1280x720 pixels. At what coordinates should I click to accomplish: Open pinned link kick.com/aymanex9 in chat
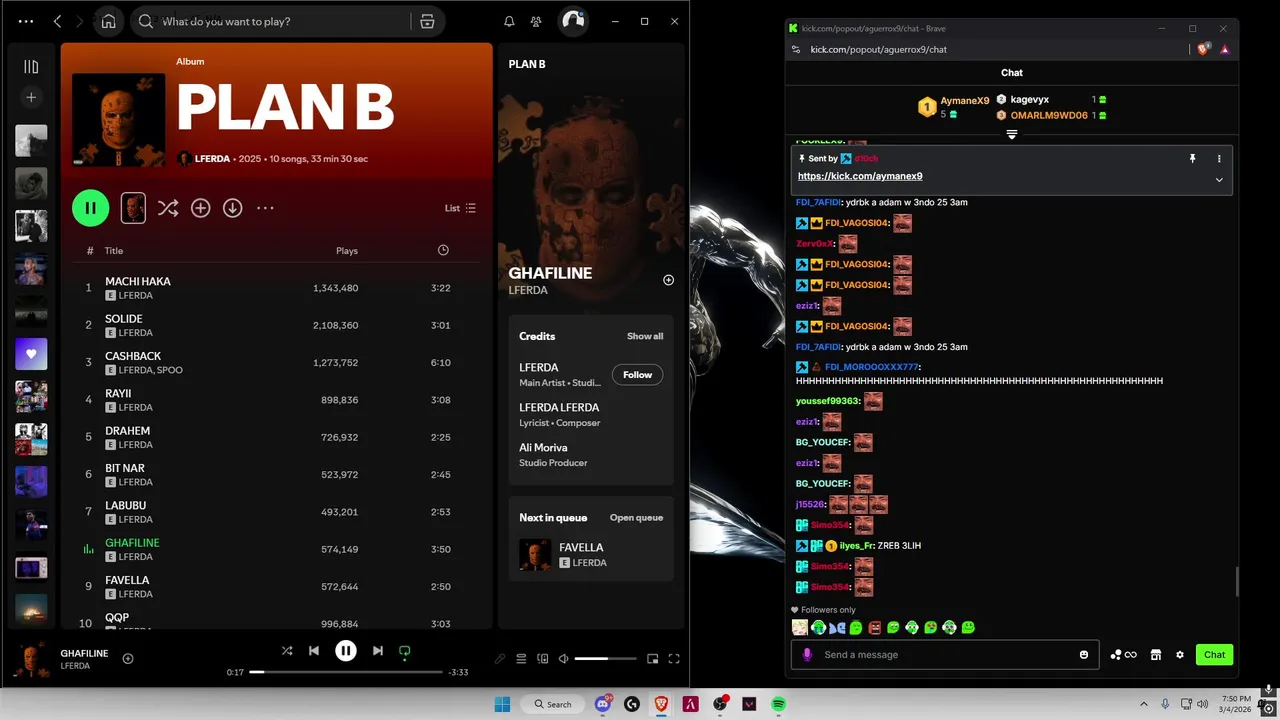pyautogui.click(x=860, y=176)
